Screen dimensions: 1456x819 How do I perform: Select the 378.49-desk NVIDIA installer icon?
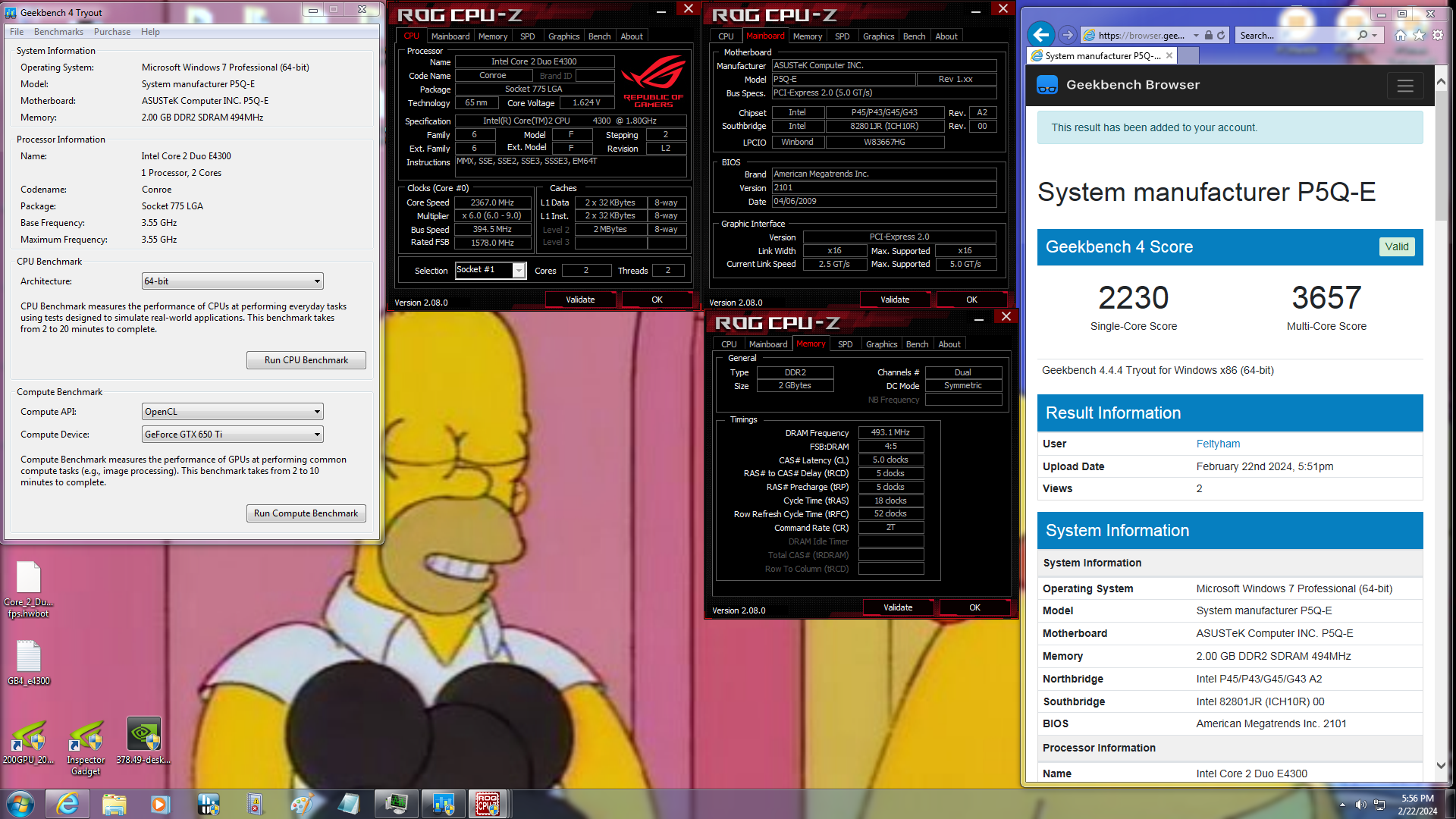coord(143,741)
